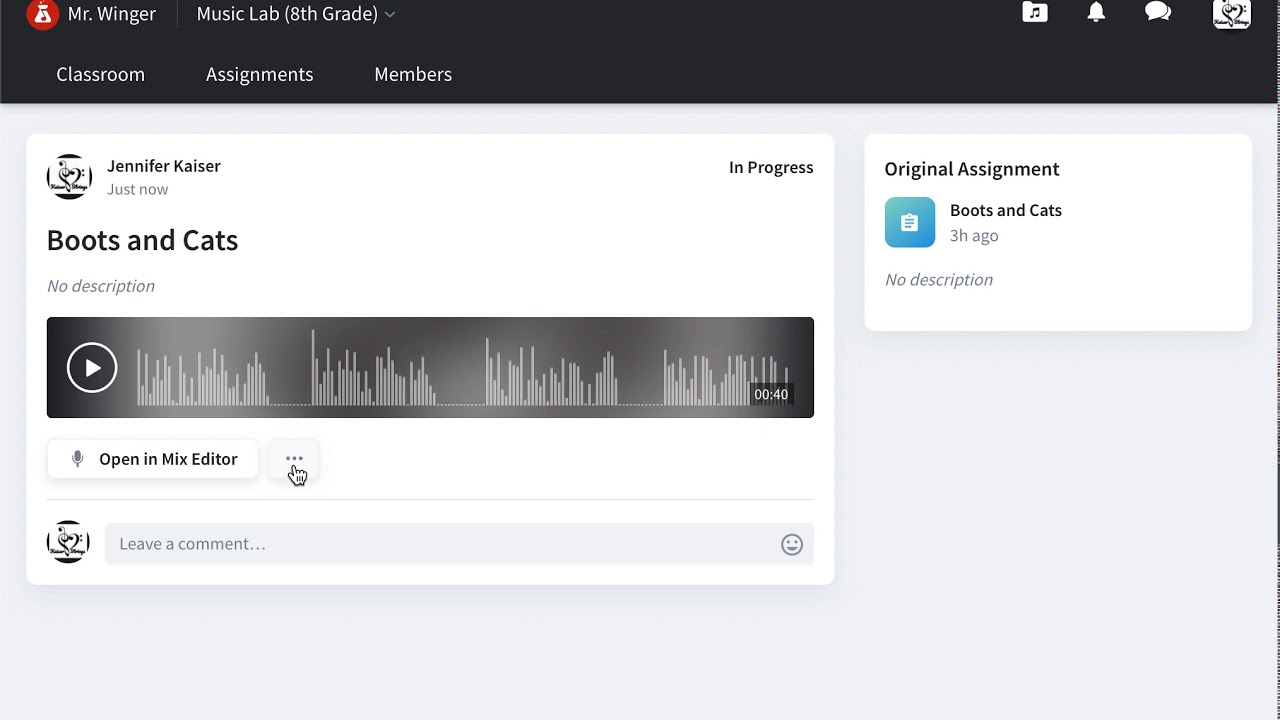Image resolution: width=1280 pixels, height=720 pixels.
Task: Go to the Classroom tab
Action: (100, 74)
